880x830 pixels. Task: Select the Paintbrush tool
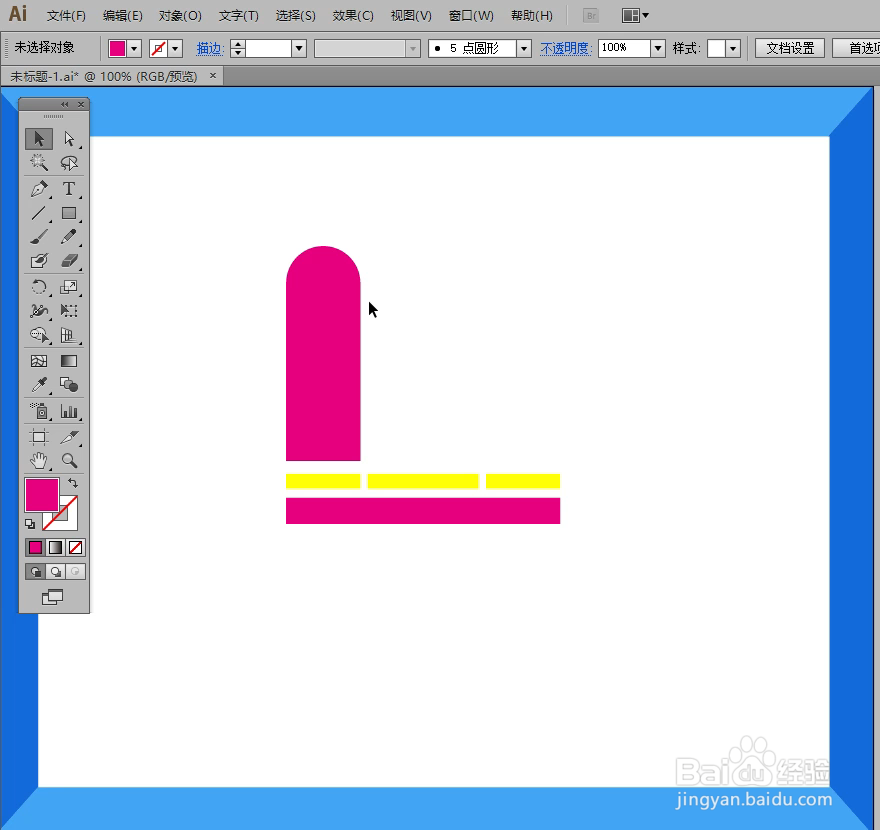coord(39,237)
